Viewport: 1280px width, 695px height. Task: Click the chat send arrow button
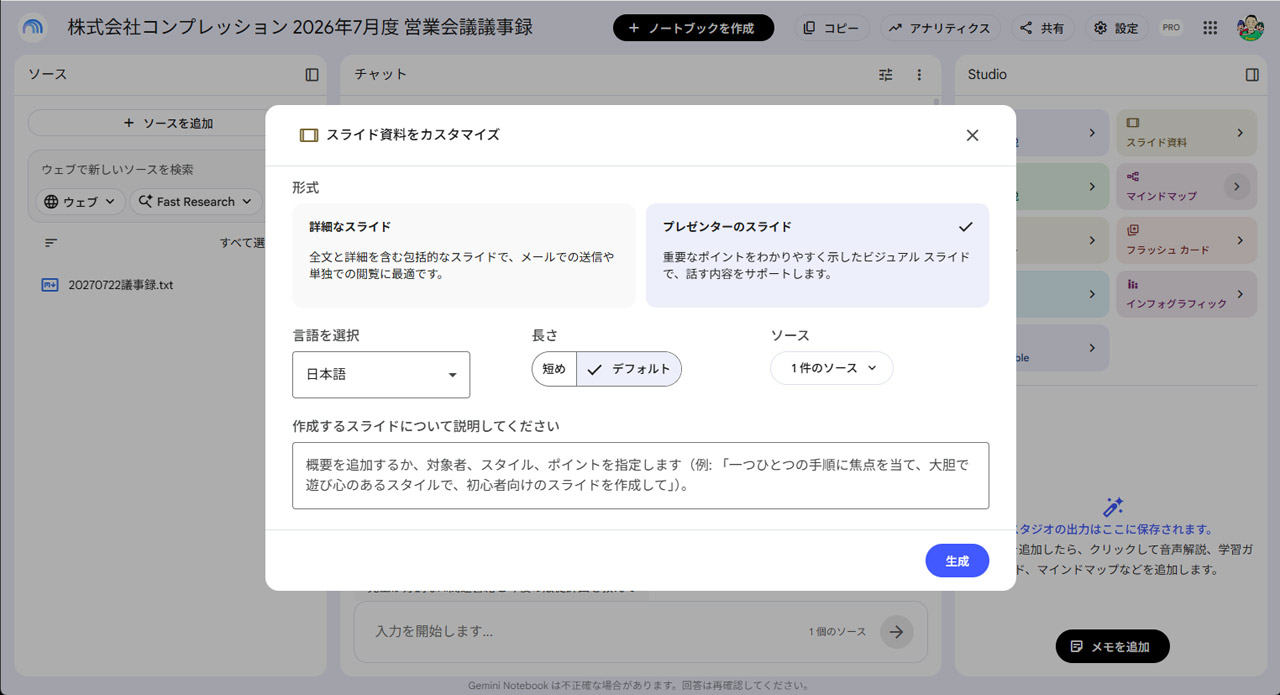point(897,632)
